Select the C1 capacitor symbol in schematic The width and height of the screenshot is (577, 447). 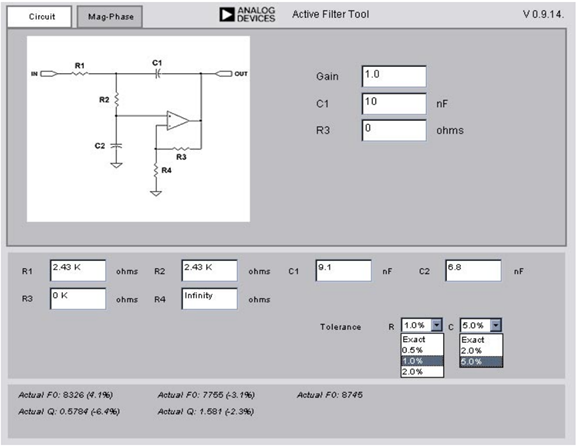tap(157, 74)
